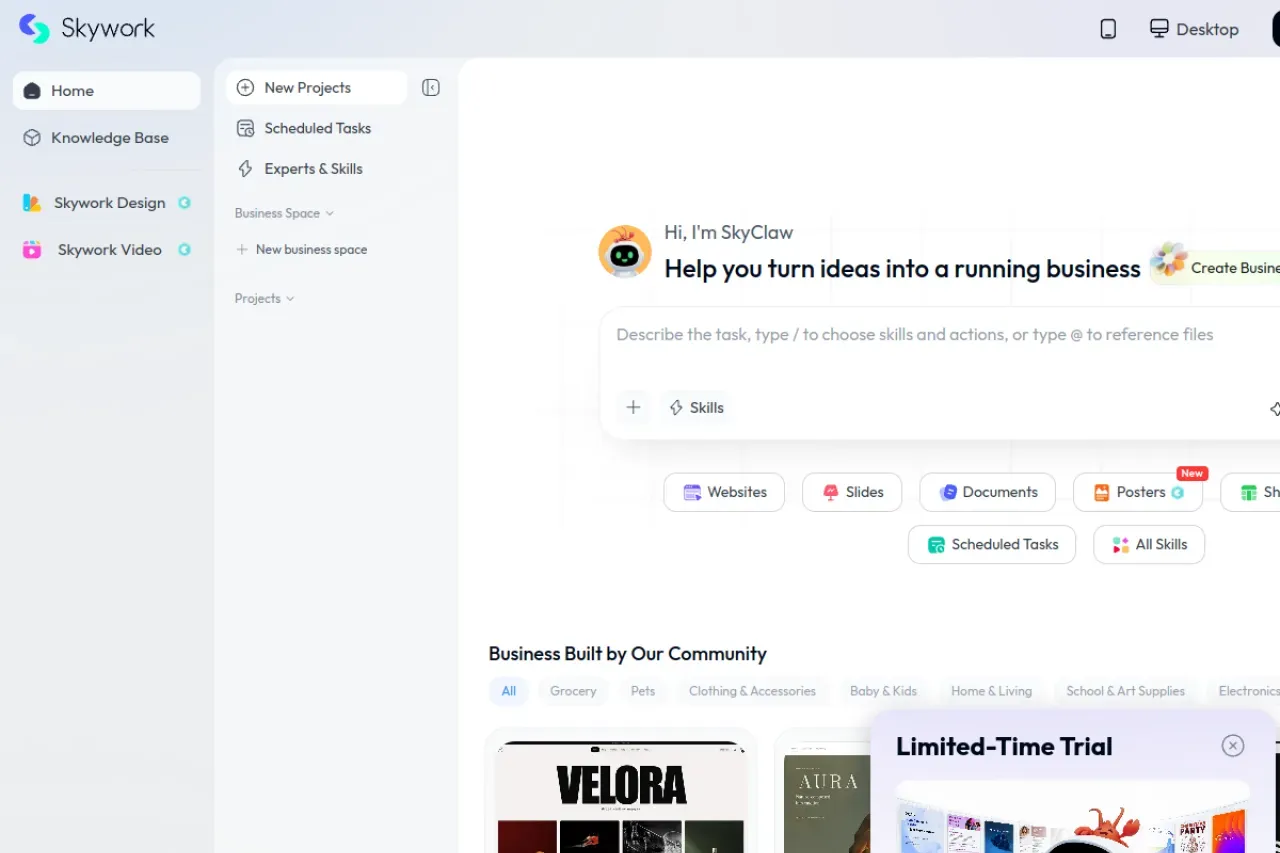Click the Create Business button

pyautogui.click(x=1215, y=267)
